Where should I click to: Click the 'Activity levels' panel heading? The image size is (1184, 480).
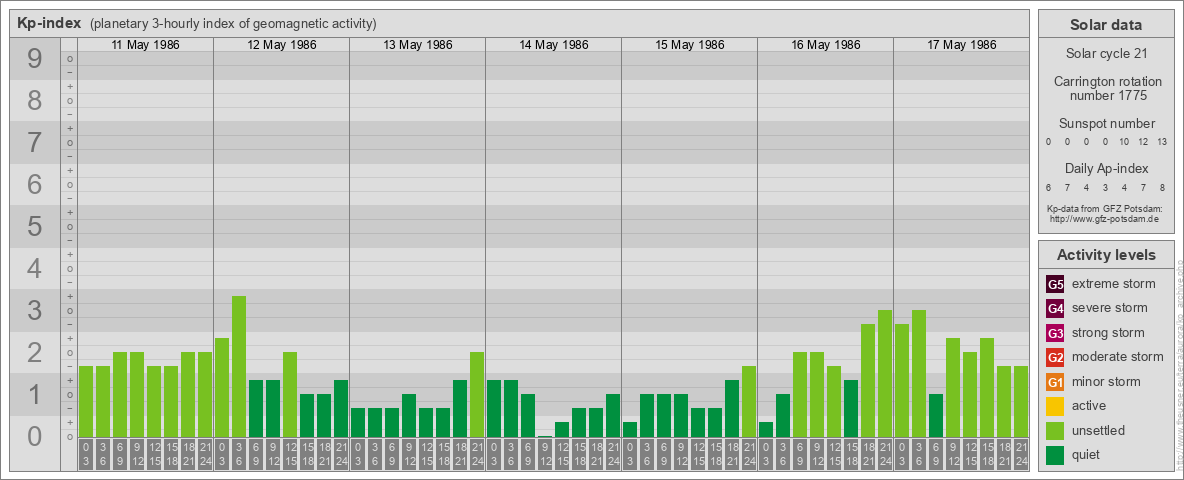pyautogui.click(x=1105, y=255)
